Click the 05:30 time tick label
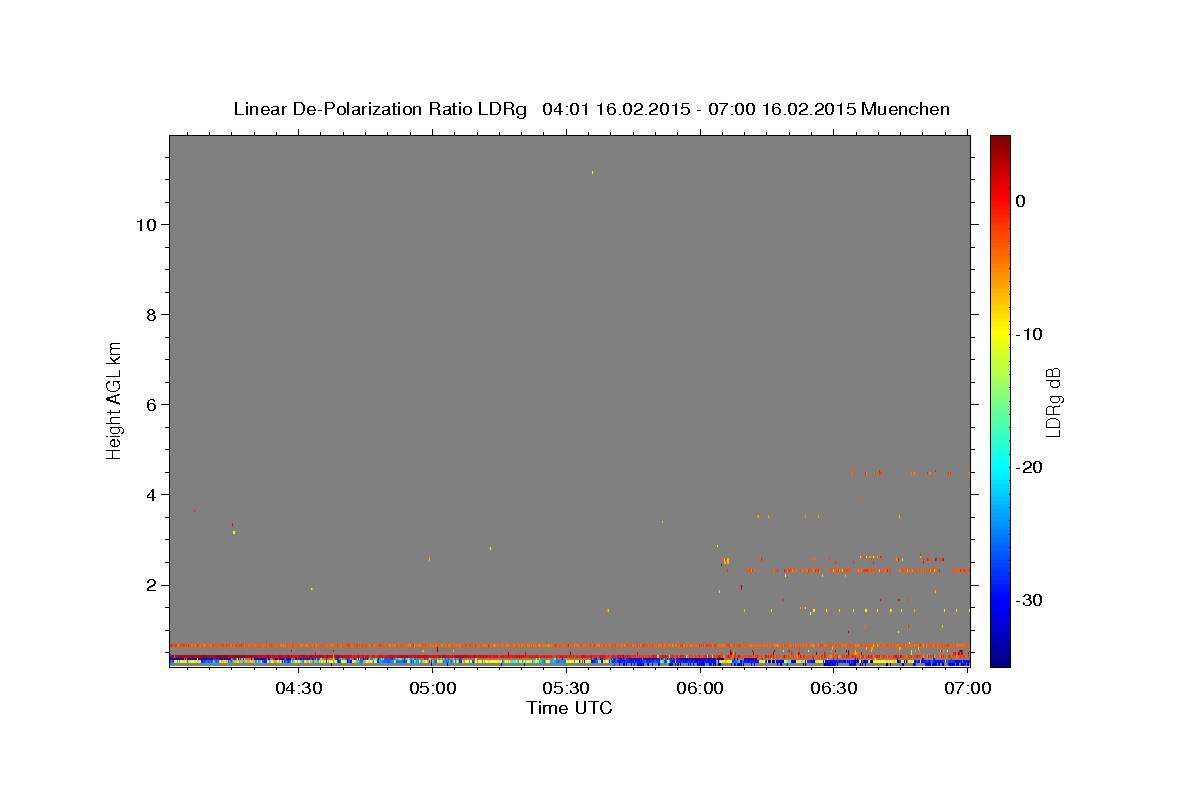Image resolution: width=1200 pixels, height=800 pixels. pos(566,689)
